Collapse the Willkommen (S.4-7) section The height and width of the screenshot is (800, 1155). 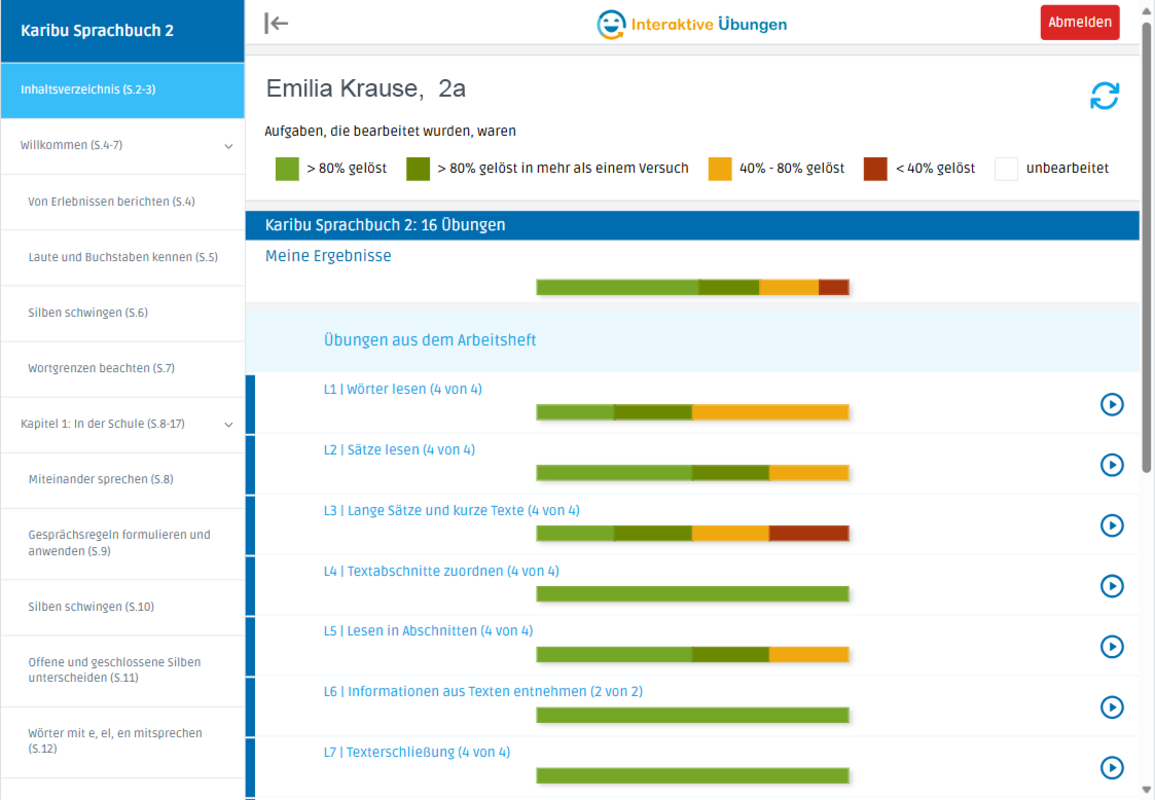click(x=228, y=146)
